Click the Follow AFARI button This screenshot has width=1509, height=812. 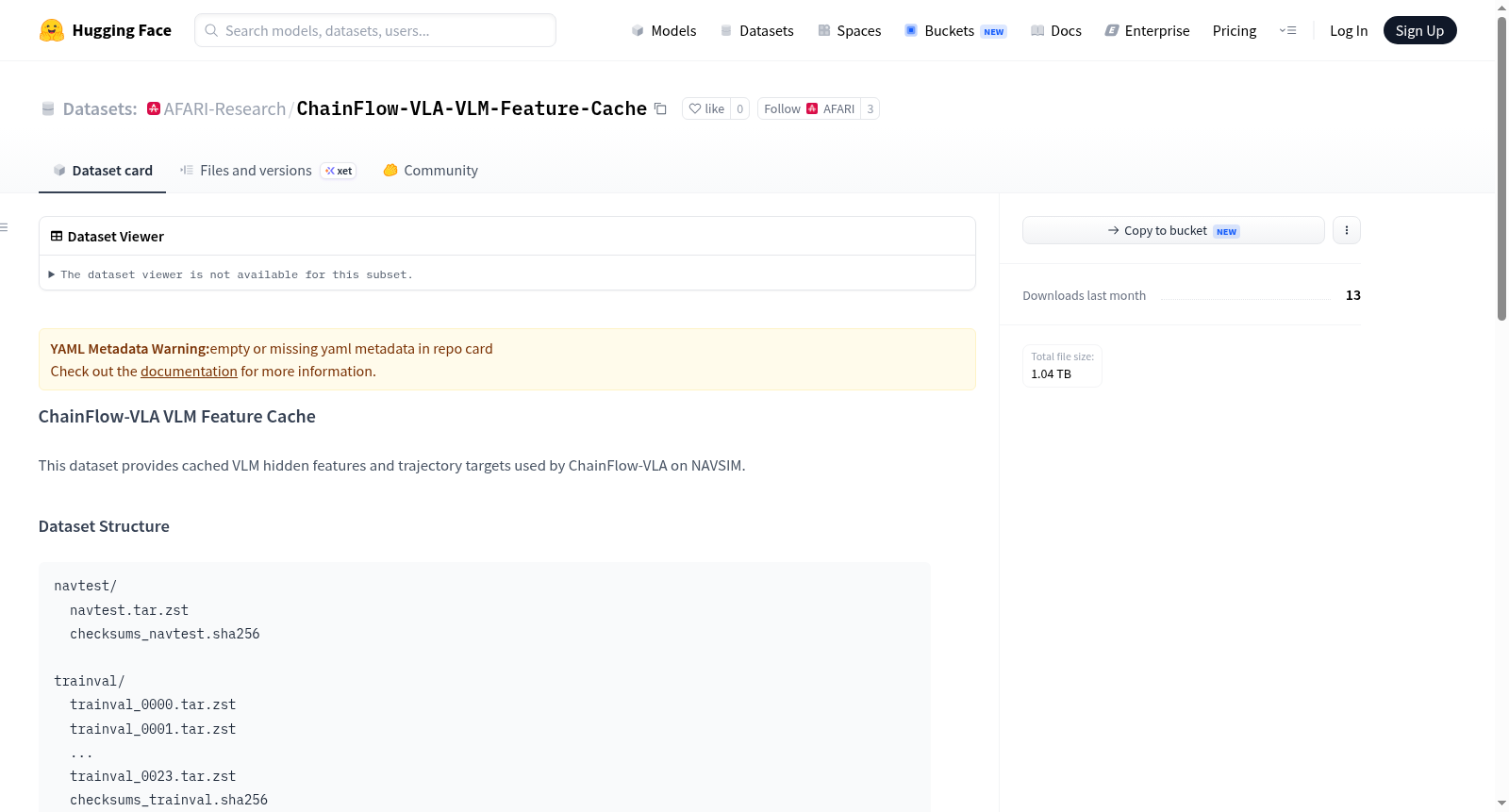tap(809, 108)
